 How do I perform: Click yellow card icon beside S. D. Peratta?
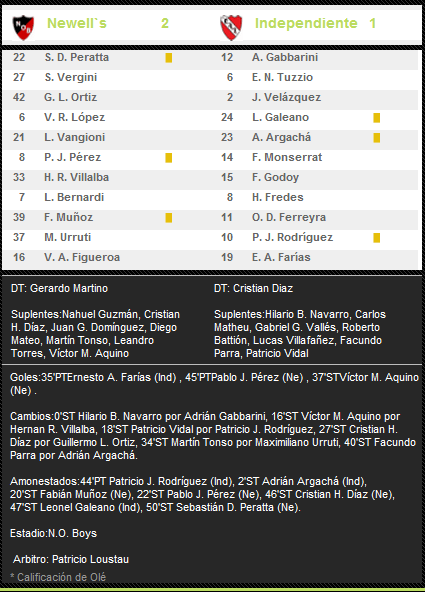tap(169, 58)
